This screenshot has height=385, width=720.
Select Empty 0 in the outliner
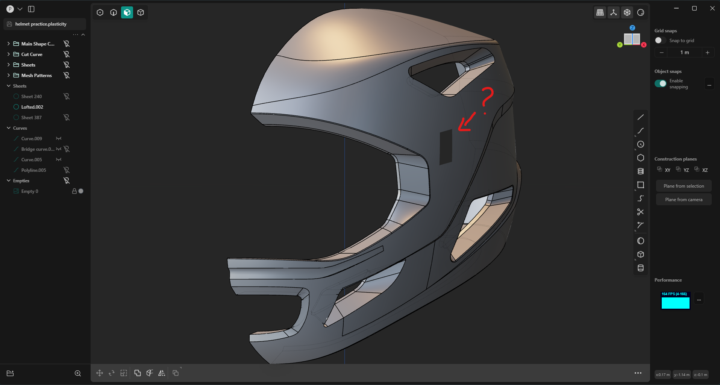pyautogui.click(x=29, y=191)
